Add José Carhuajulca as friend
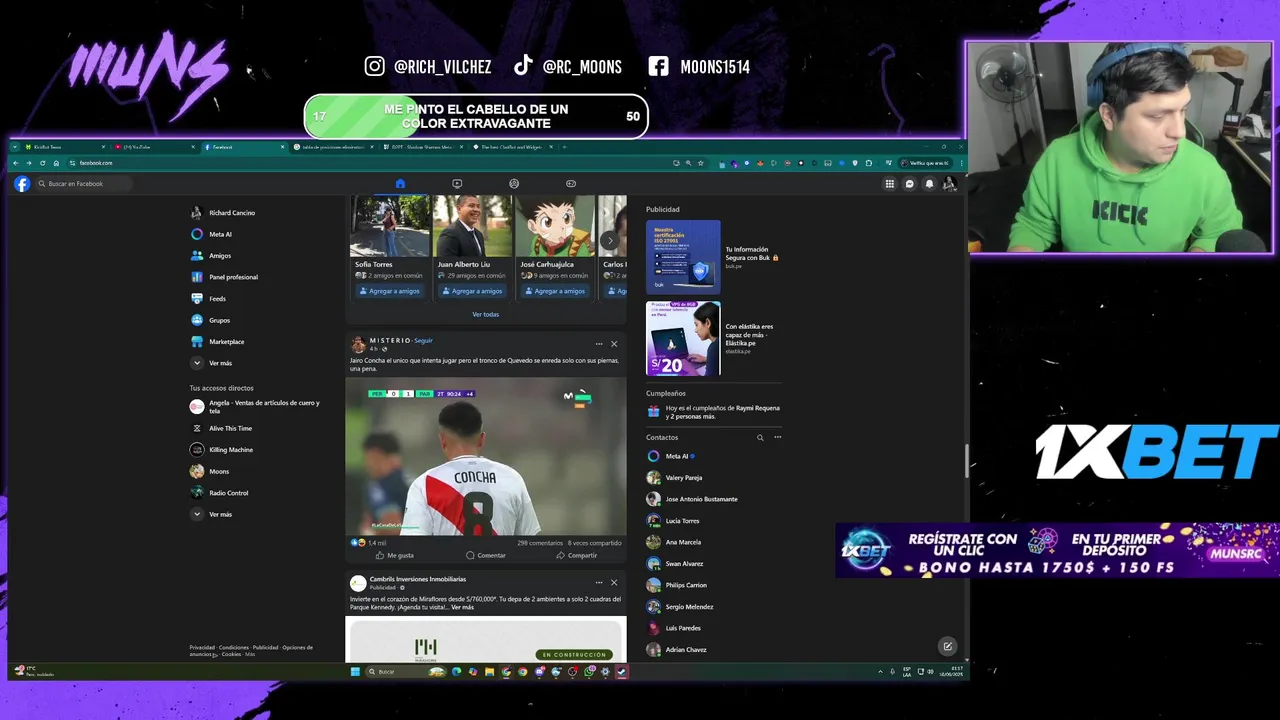The image size is (1280, 720). coord(555,291)
